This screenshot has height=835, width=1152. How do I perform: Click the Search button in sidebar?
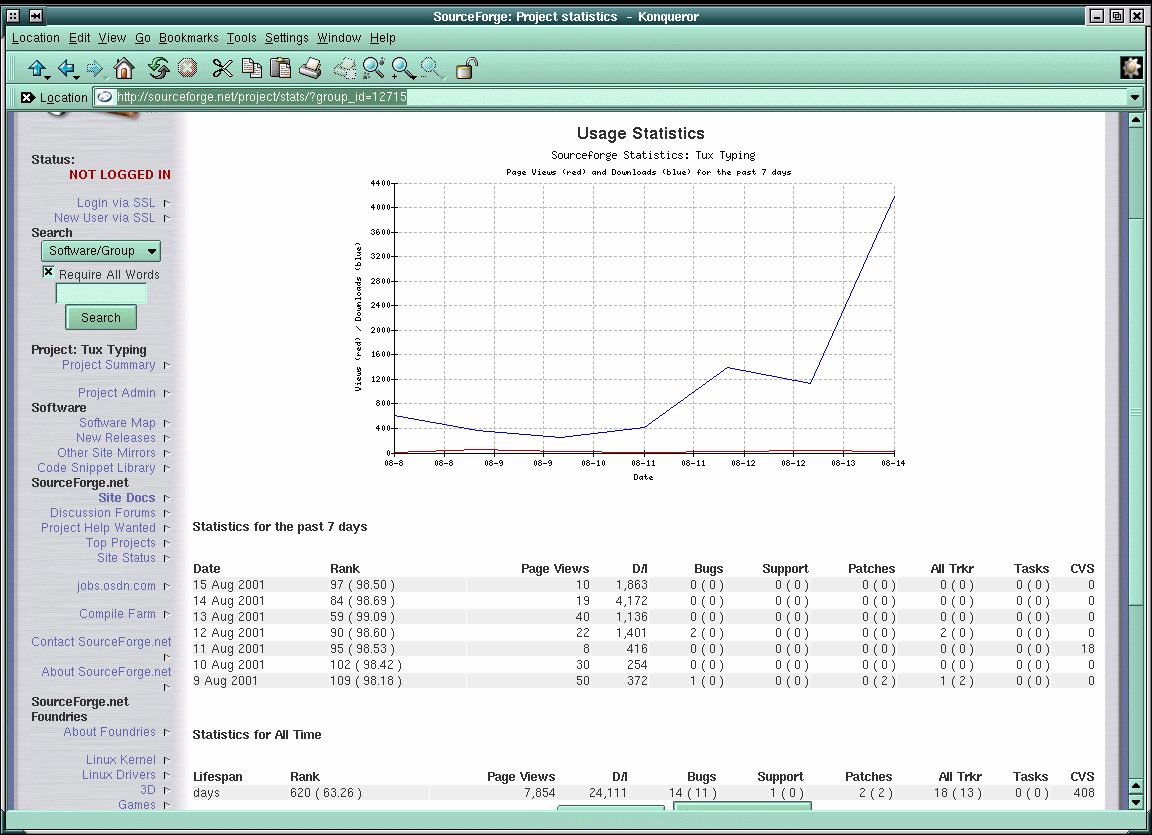click(x=101, y=318)
